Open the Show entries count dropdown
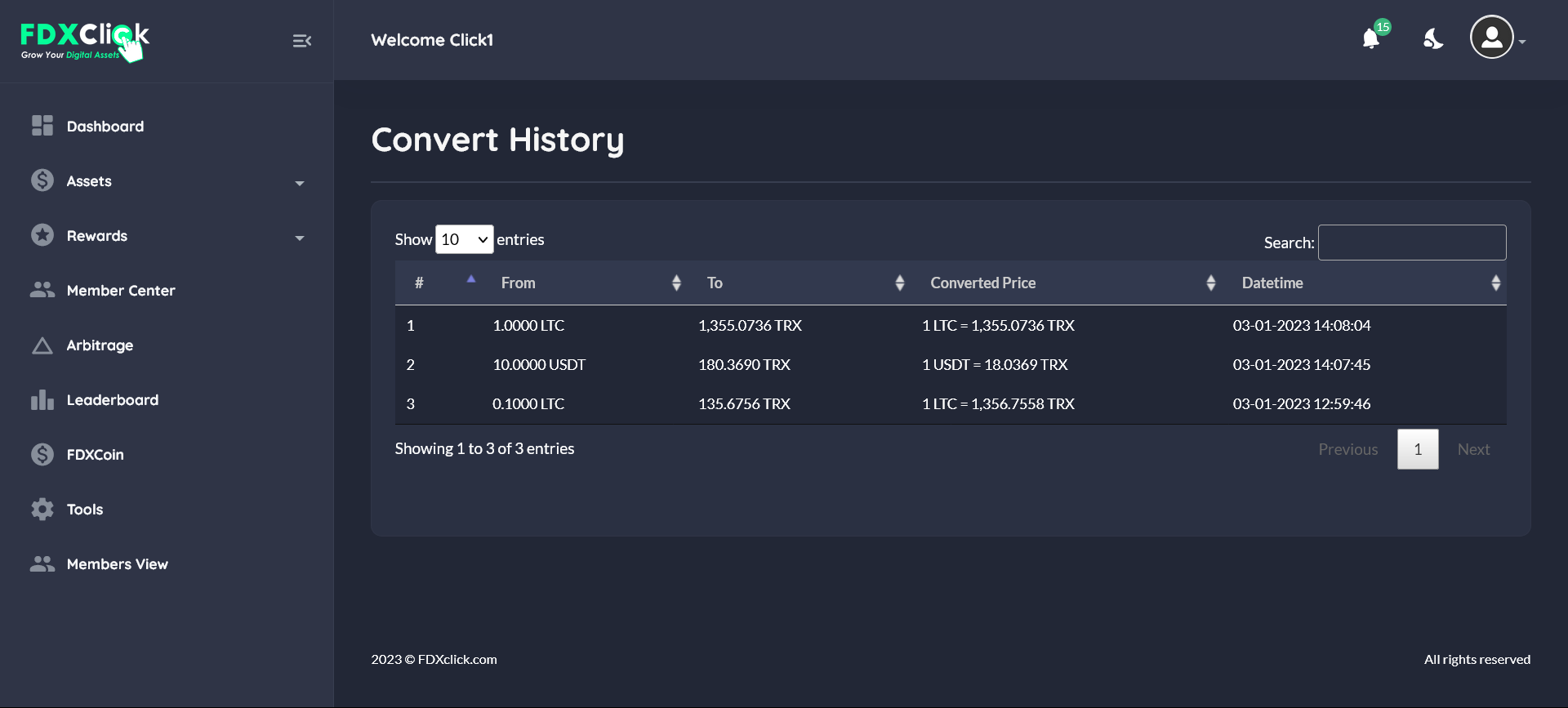Screen dimensions: 1568x708 tap(464, 239)
